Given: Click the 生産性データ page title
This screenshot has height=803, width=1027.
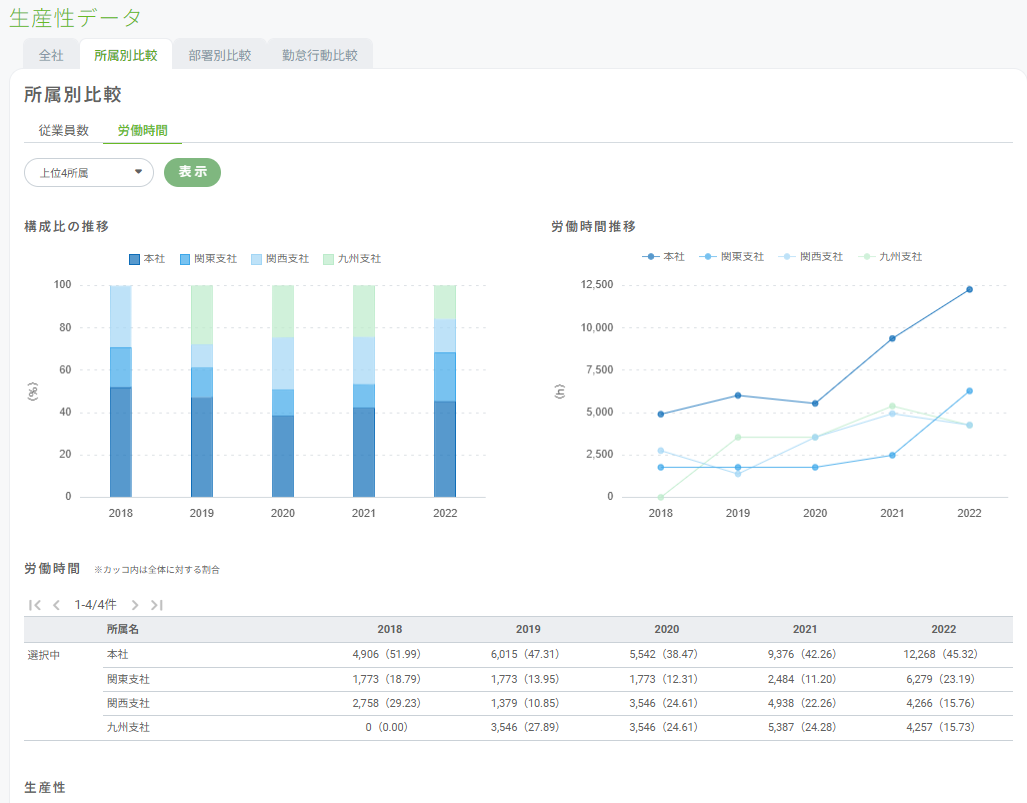Looking at the screenshot, I should pos(75,18).
